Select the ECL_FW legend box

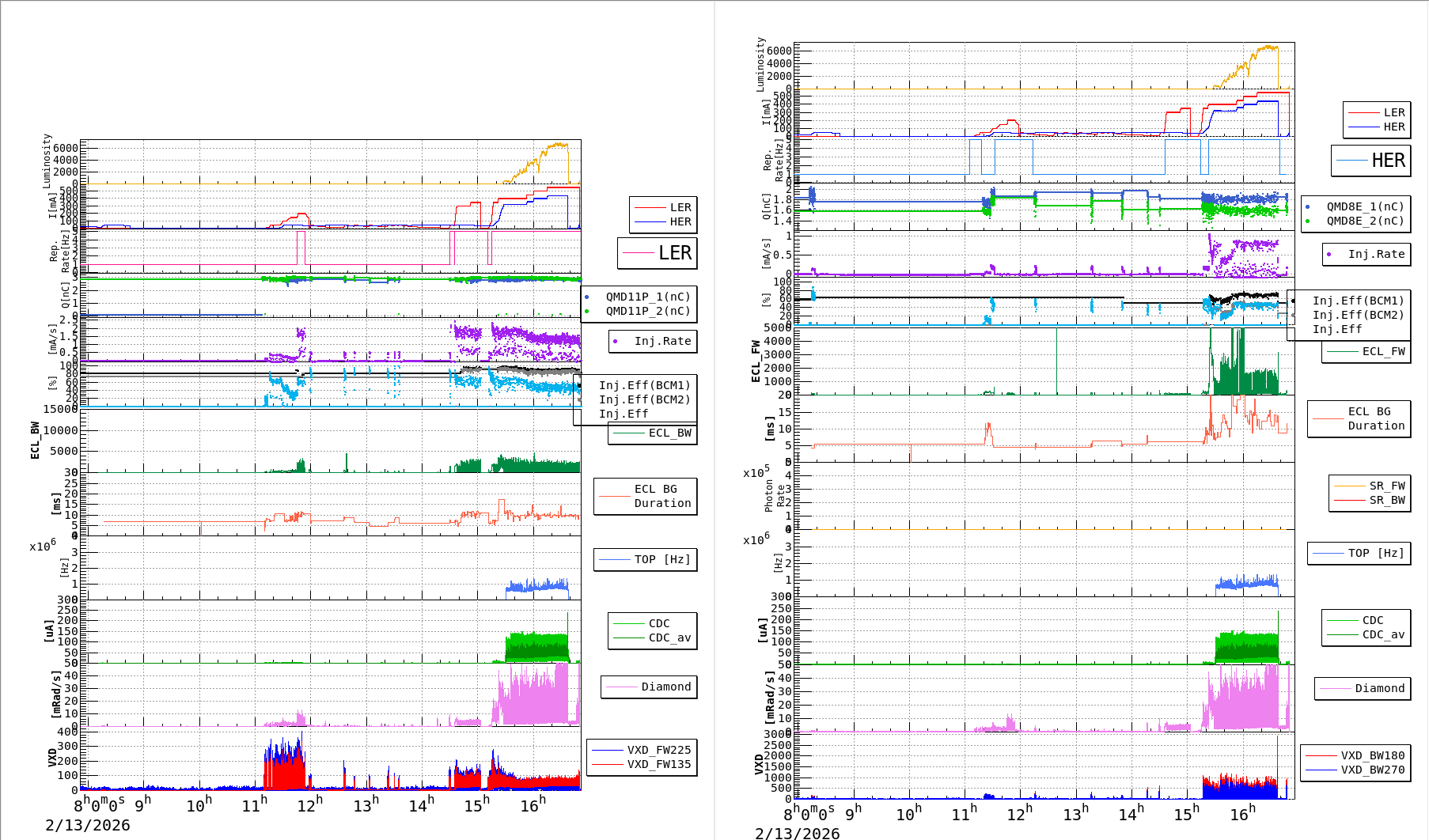point(1366,351)
